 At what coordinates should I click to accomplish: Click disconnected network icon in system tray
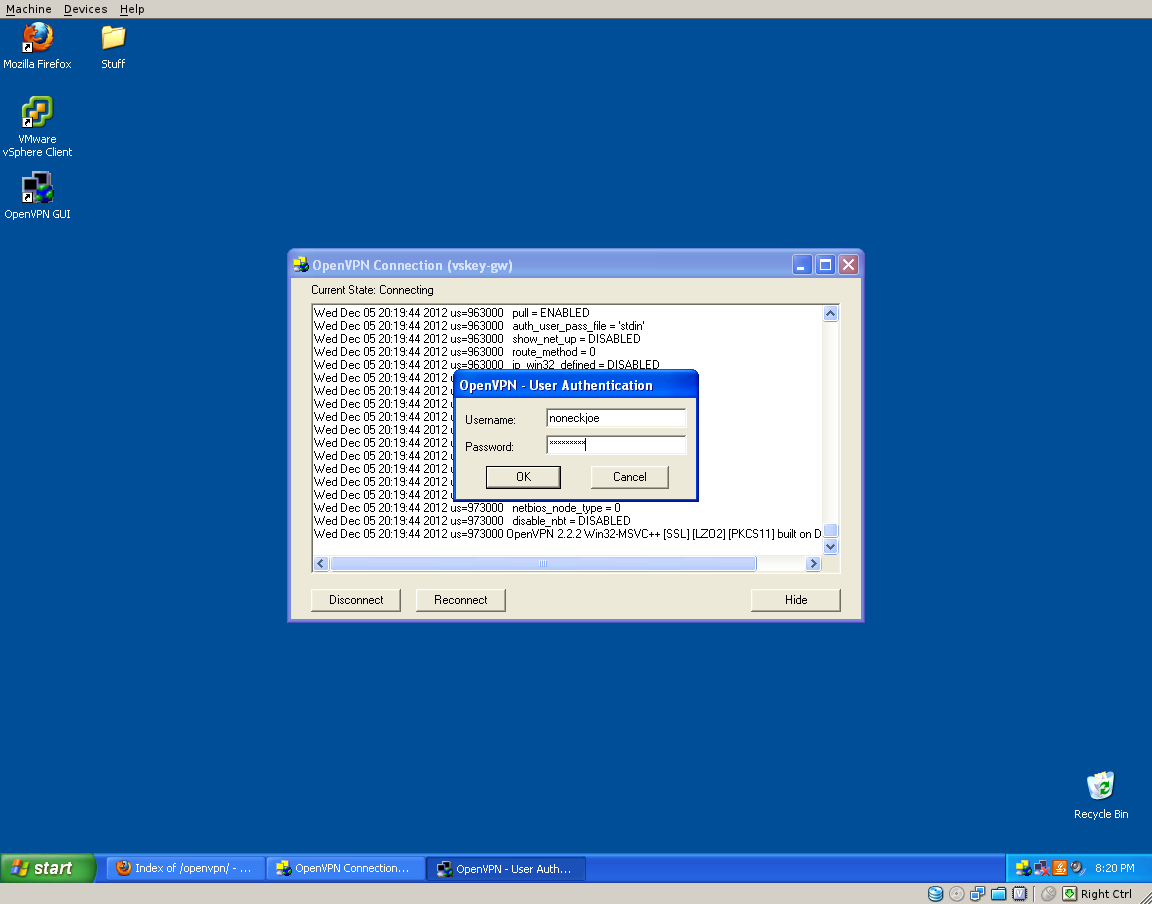point(1041,868)
